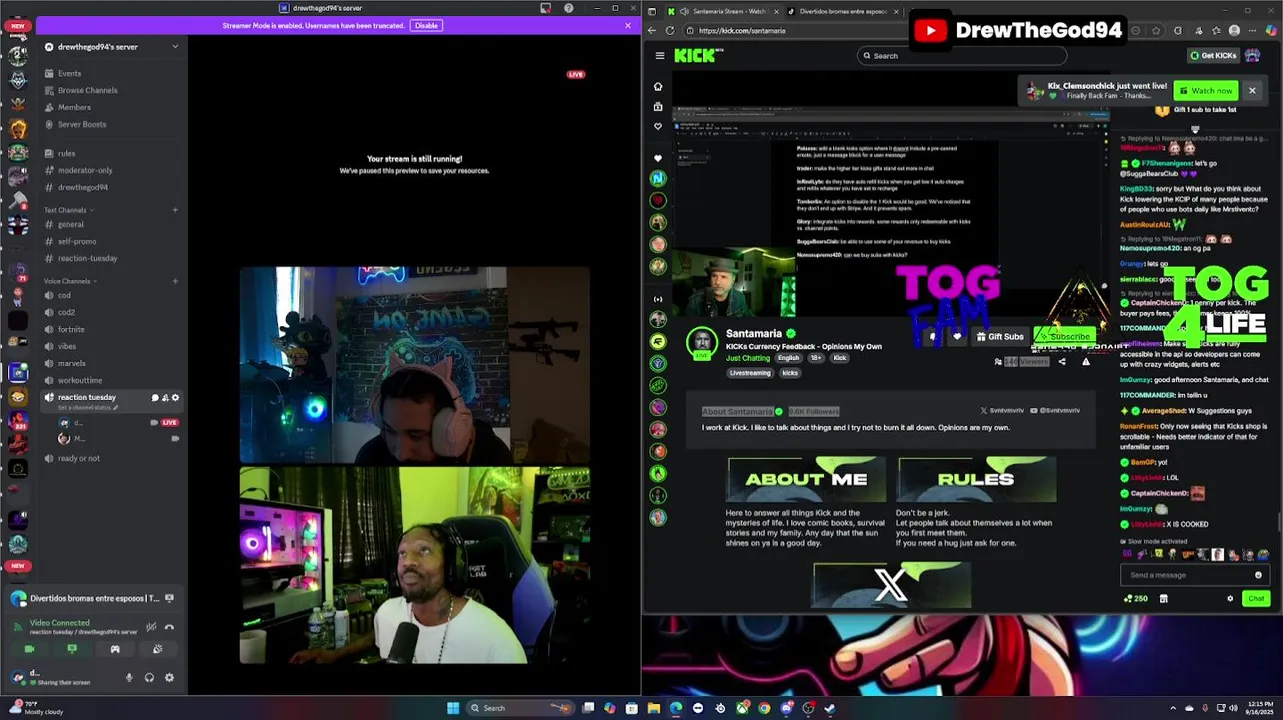The height and width of the screenshot is (720, 1283).
Task: Open chat for the reaction tuesday voice channel
Action: (155, 398)
